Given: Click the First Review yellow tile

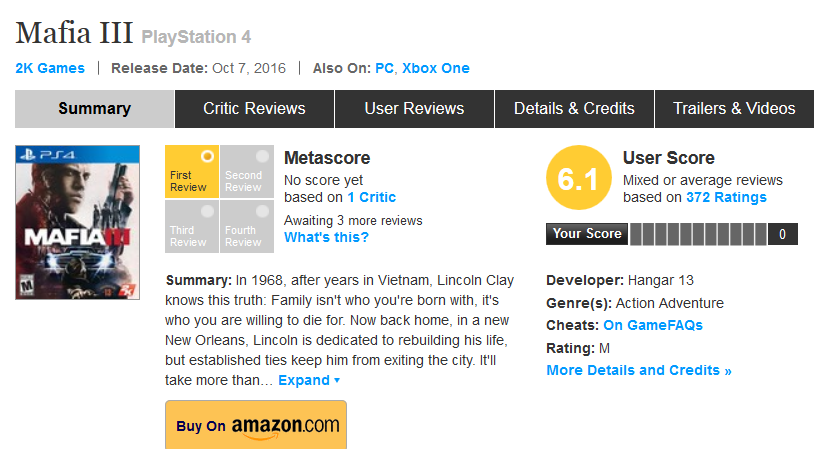Looking at the screenshot, I should 191,171.
